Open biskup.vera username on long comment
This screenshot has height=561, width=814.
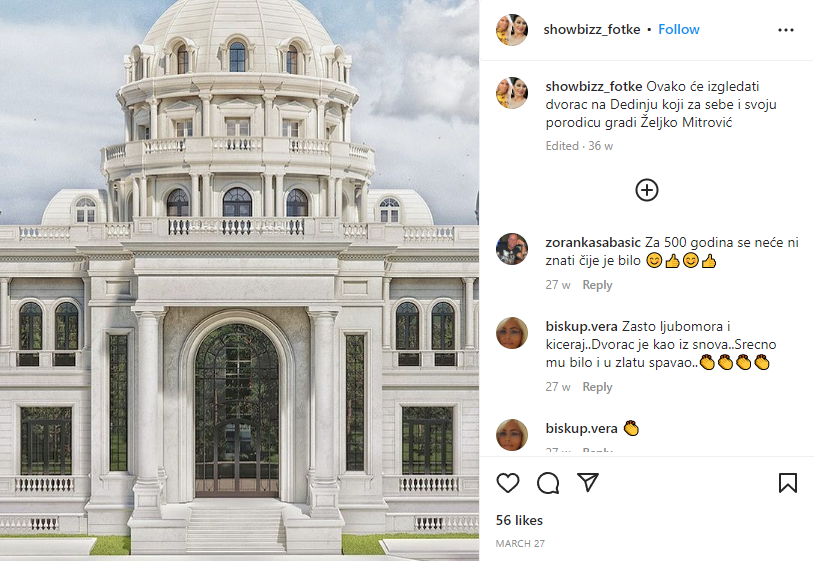tap(581, 326)
